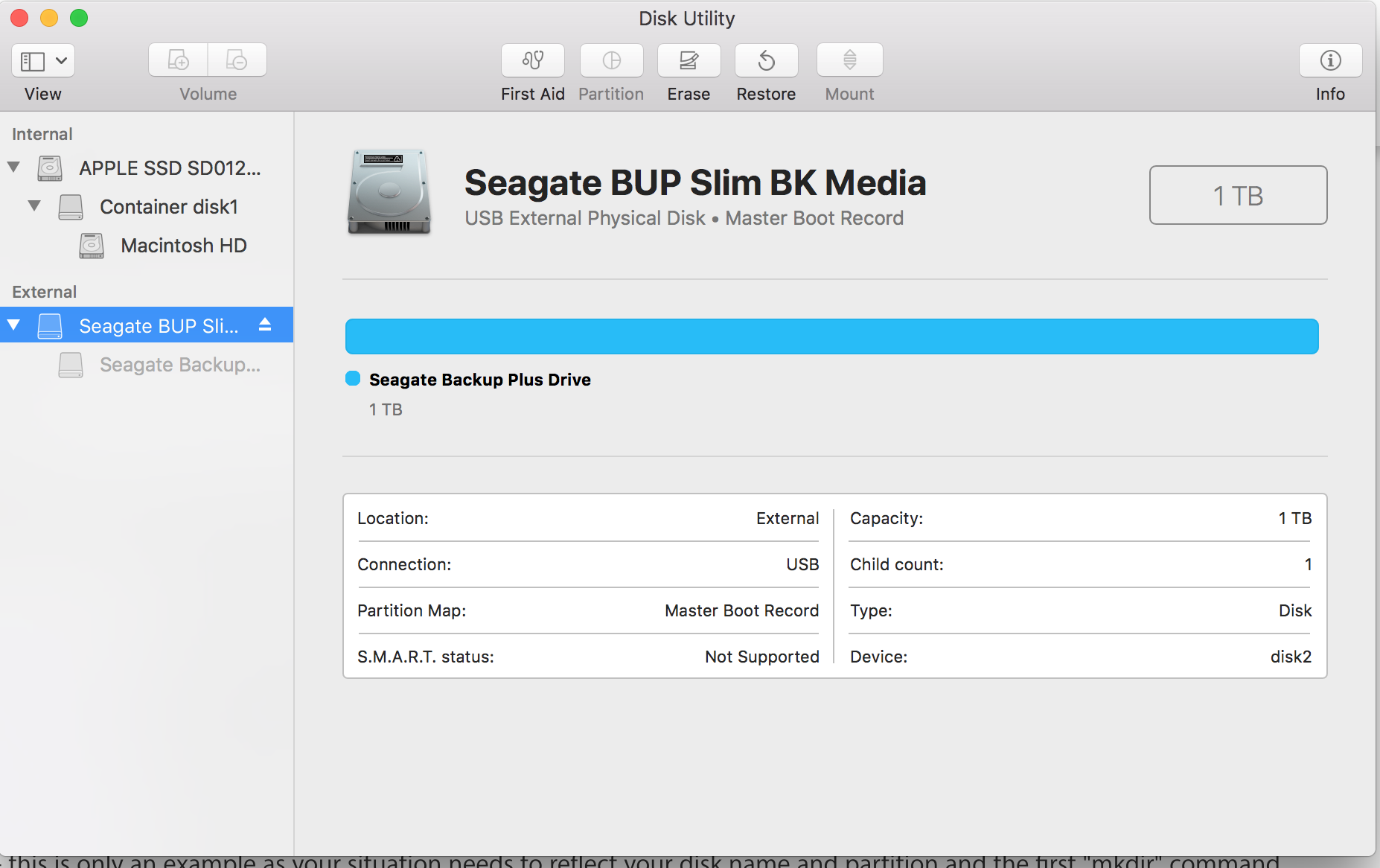This screenshot has height=868, width=1380.
Task: Click the Location External value
Action: 788,518
